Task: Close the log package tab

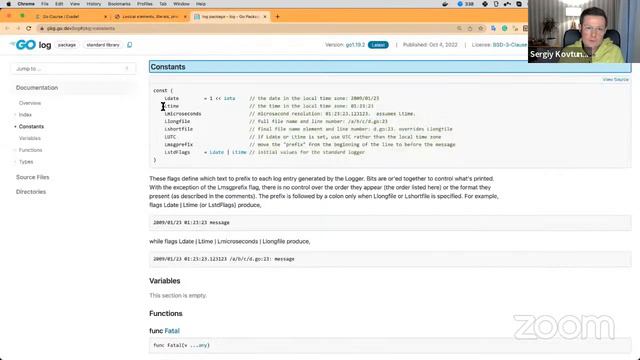Action: point(265,16)
